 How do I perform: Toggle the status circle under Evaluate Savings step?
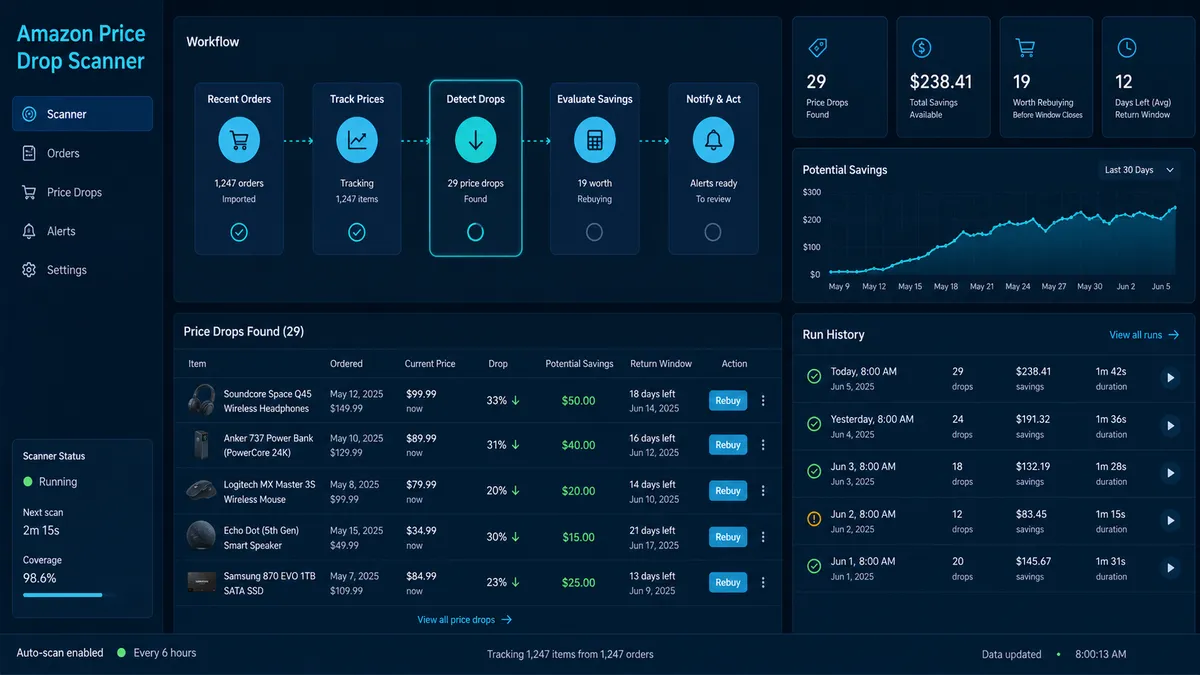594,232
